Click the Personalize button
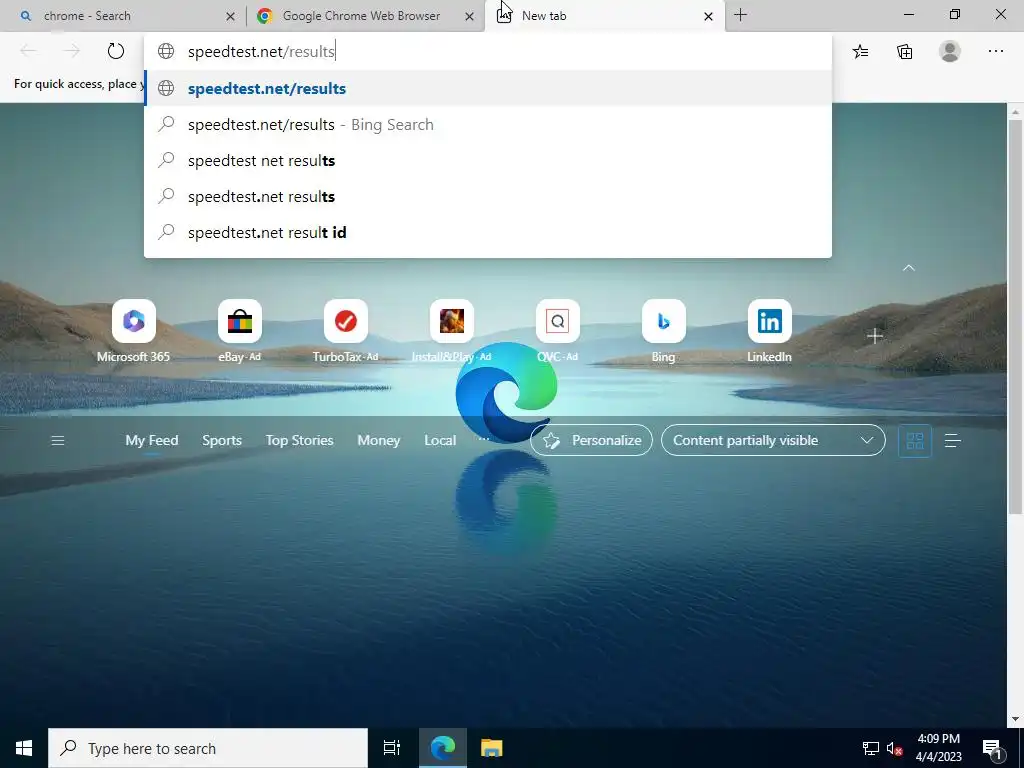This screenshot has width=1024, height=768. [x=591, y=440]
